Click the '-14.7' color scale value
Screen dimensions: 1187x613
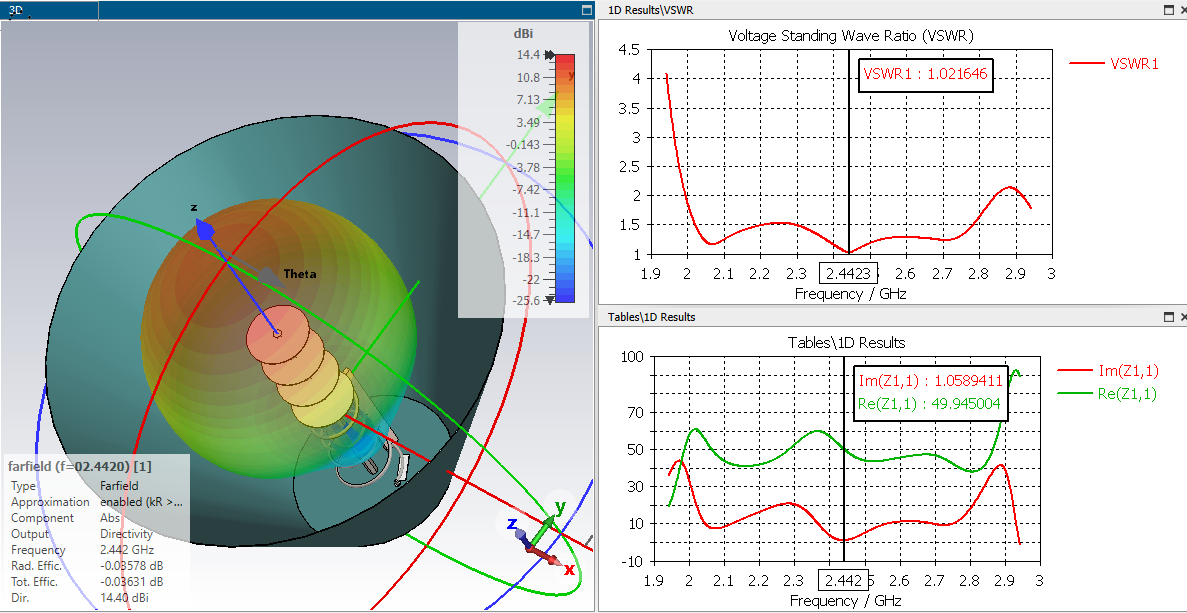tap(526, 234)
